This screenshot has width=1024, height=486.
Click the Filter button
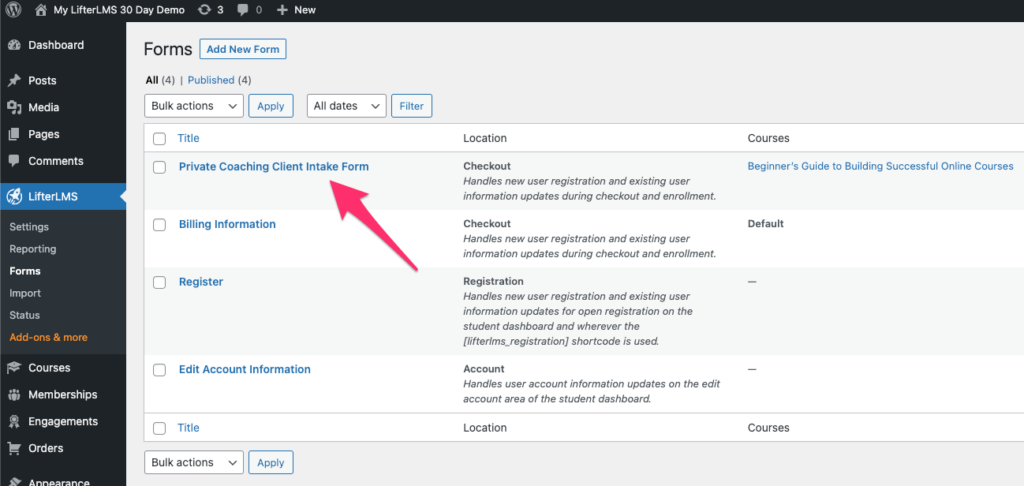point(411,106)
